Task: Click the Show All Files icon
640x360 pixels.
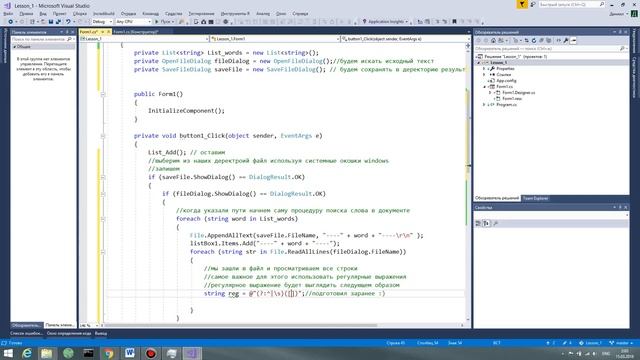Action: click(x=549, y=40)
